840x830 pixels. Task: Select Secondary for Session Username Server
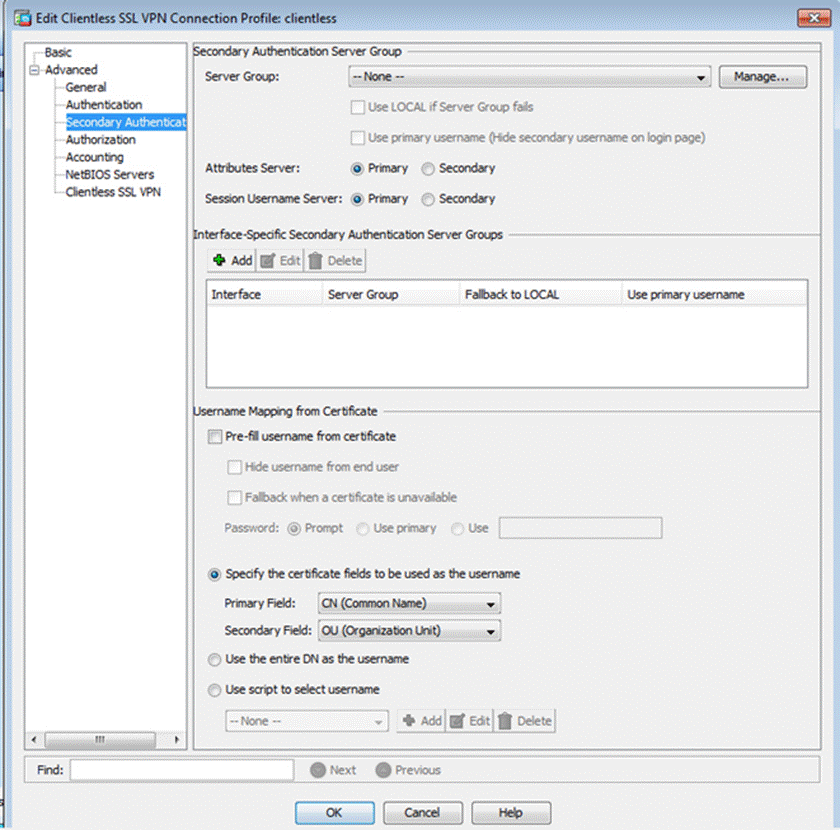pyautogui.click(x=428, y=199)
